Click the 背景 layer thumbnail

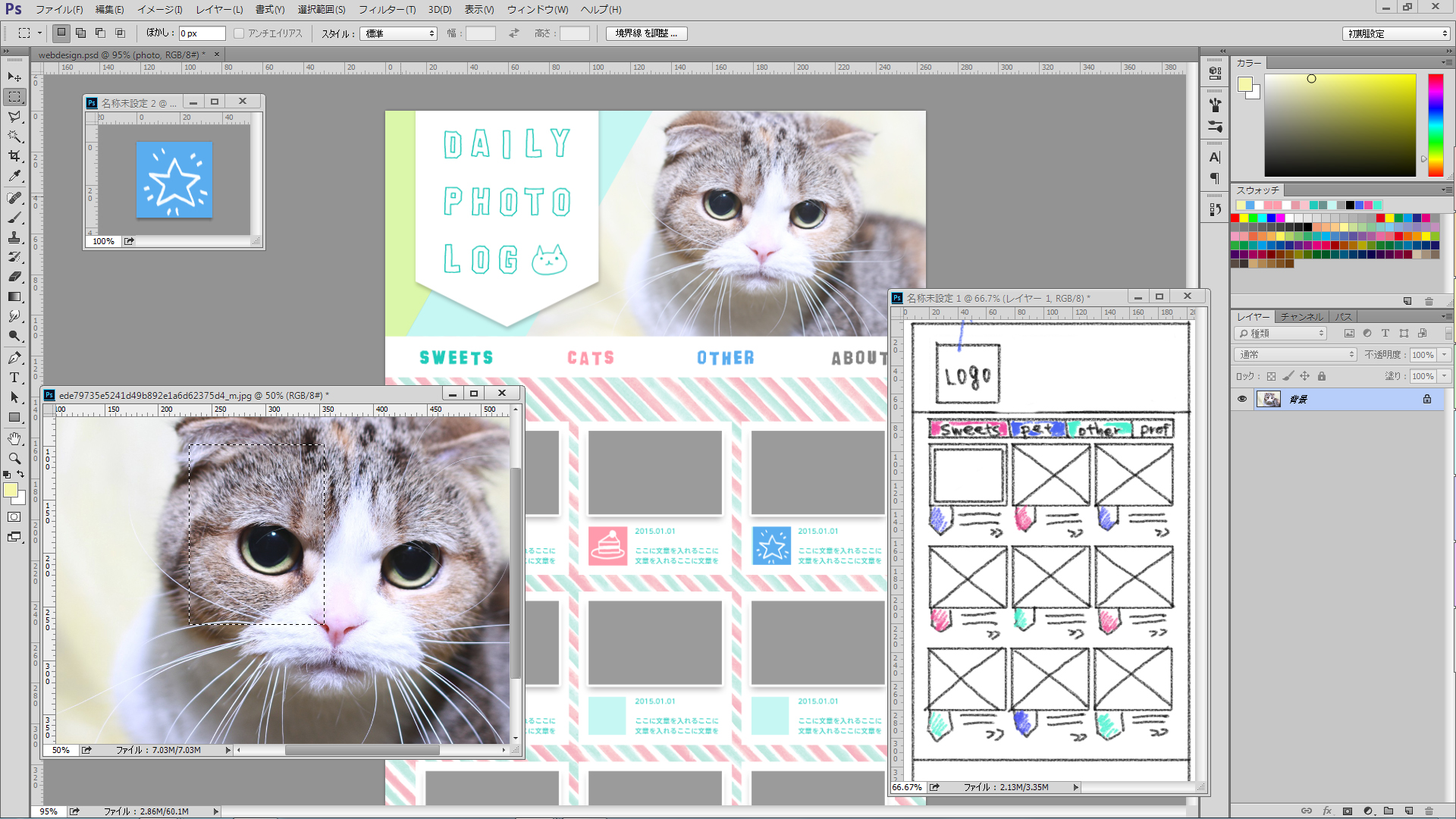click(1269, 399)
